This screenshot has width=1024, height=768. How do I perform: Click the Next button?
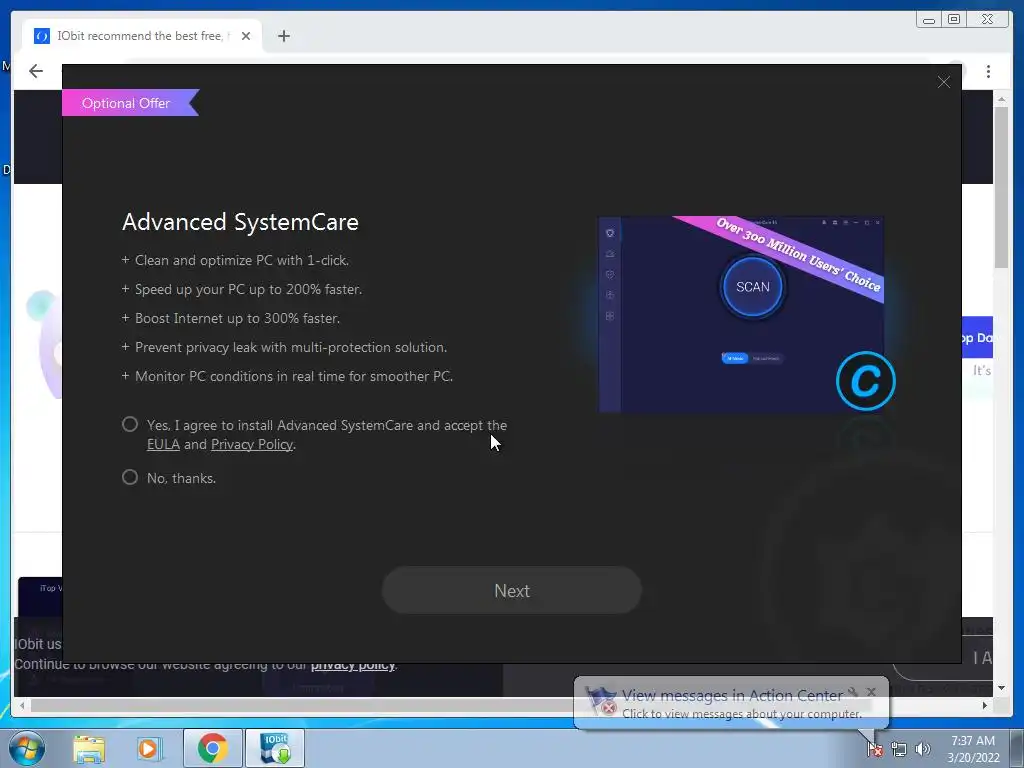(x=511, y=590)
